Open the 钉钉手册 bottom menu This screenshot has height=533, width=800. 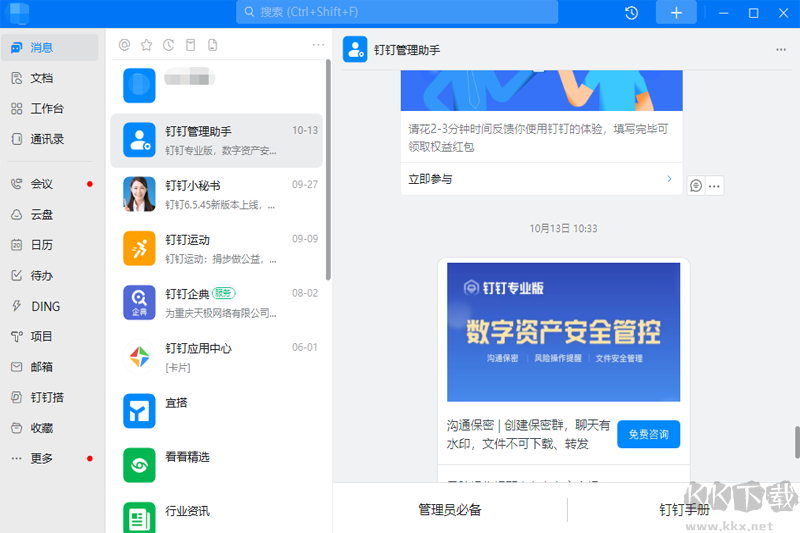click(x=684, y=510)
